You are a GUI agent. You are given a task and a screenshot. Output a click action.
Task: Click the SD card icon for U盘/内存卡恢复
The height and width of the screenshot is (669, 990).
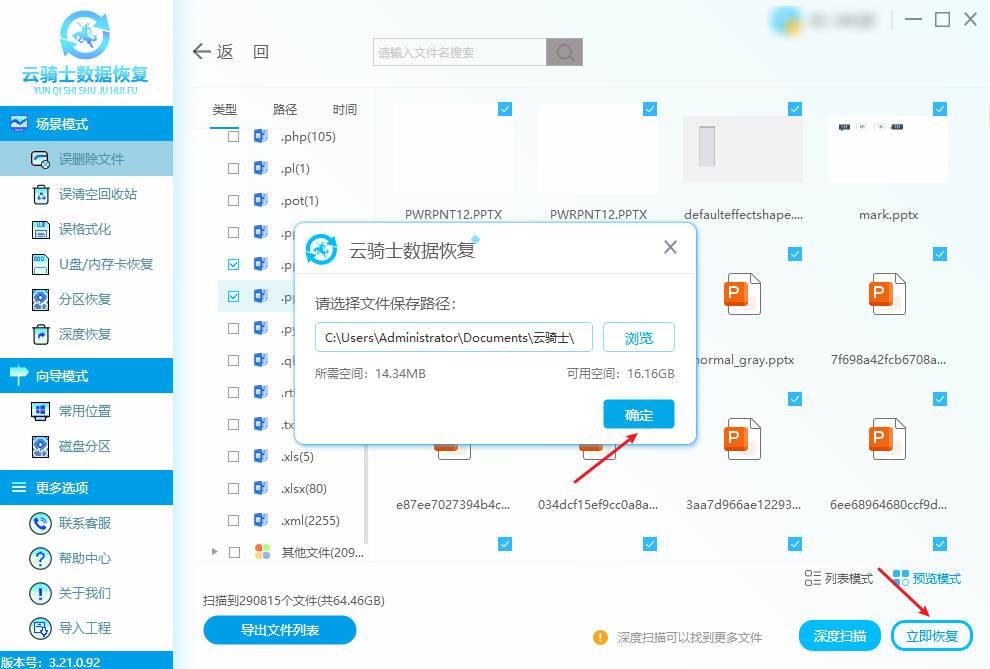(x=40, y=264)
